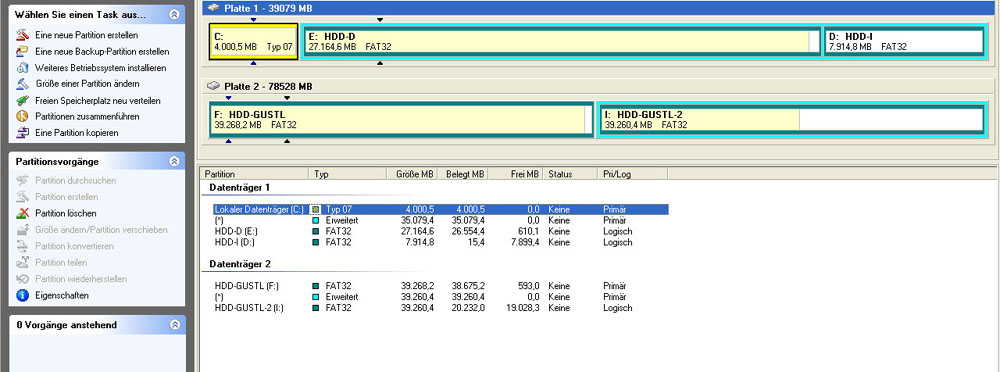Click the 'Weiteres Betriebssystem installieren' icon
The image size is (1000, 372).
click(23, 68)
